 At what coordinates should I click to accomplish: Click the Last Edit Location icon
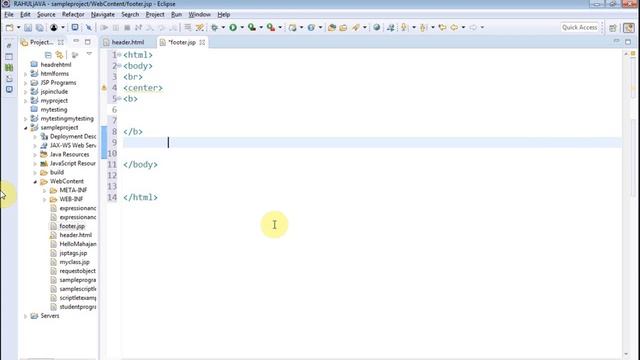(442, 27)
